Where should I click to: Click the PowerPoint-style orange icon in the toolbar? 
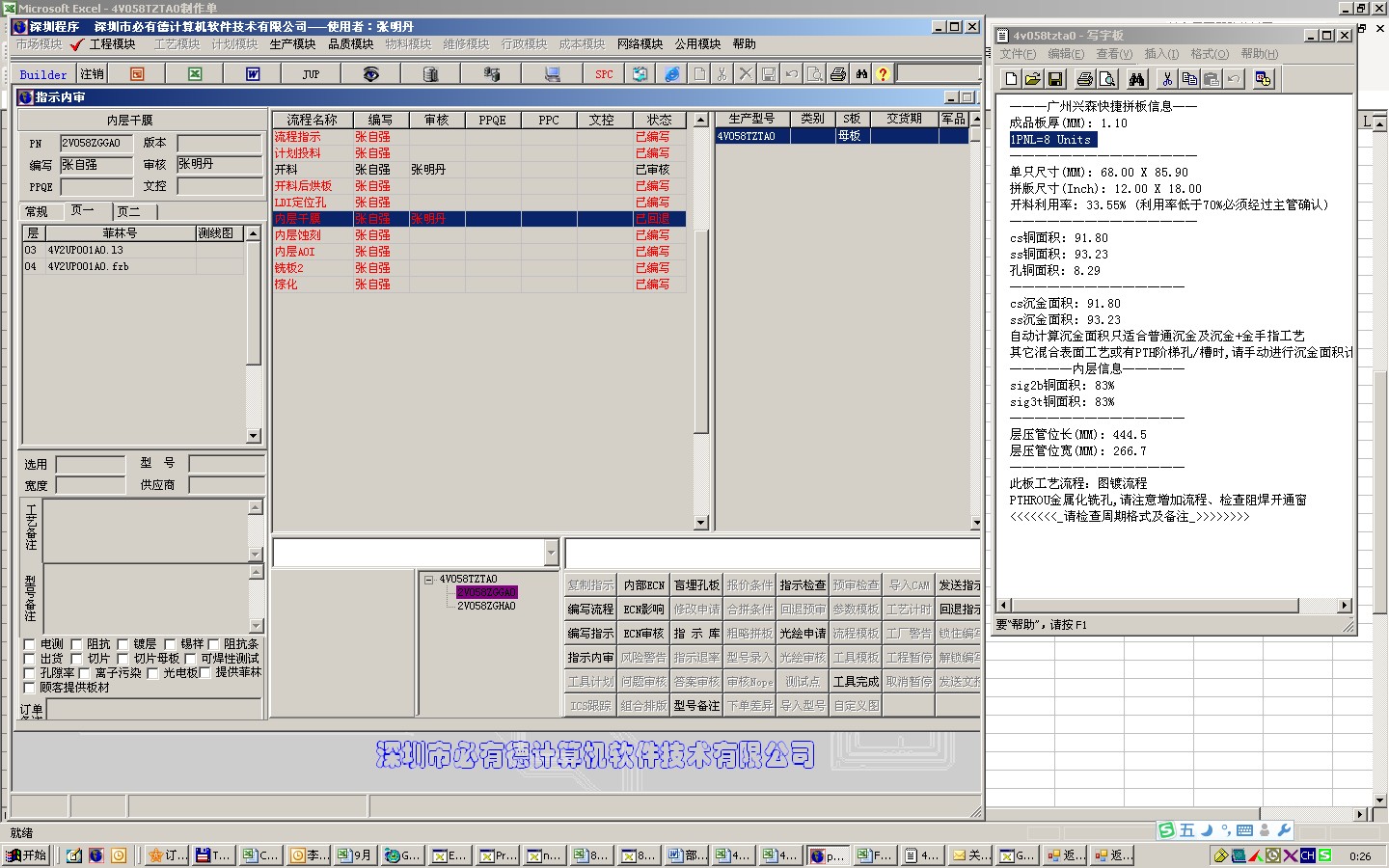[137, 73]
